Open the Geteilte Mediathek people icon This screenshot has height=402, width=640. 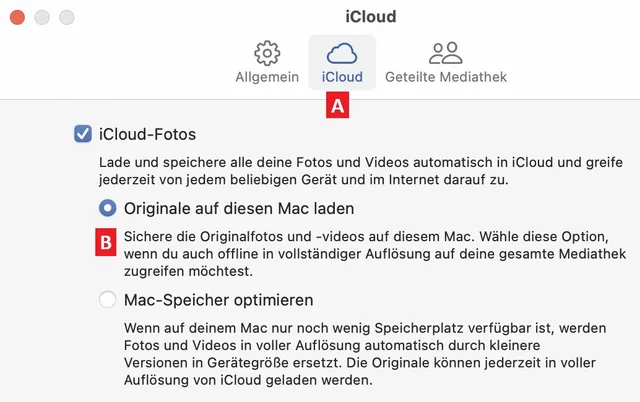[446, 53]
